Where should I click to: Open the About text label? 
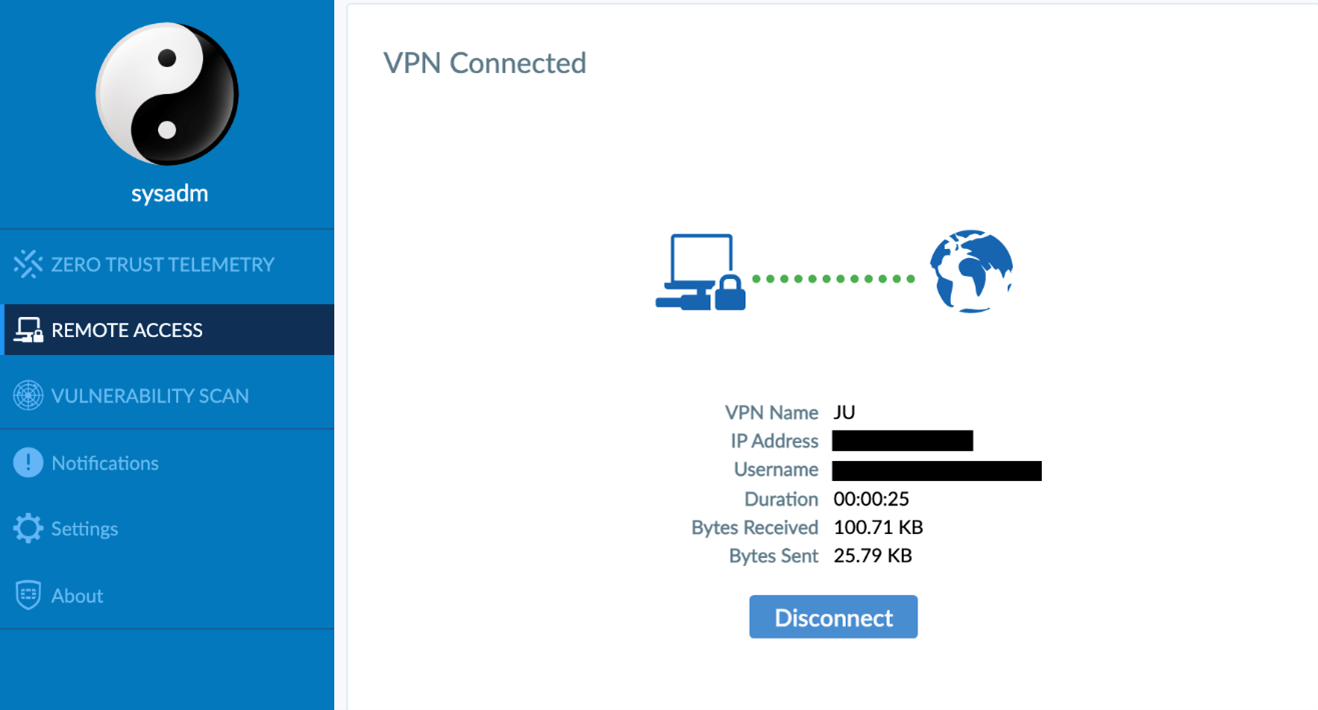point(77,596)
